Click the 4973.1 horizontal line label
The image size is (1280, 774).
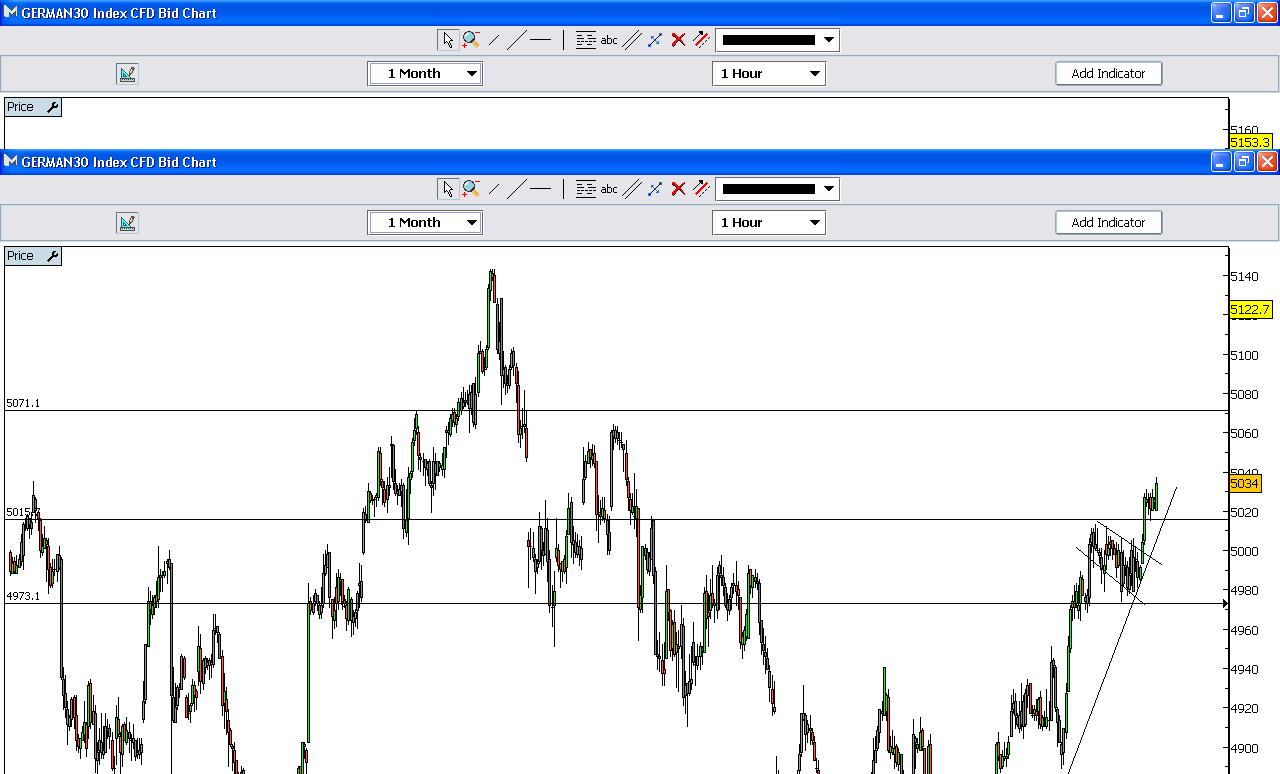[x=23, y=596]
